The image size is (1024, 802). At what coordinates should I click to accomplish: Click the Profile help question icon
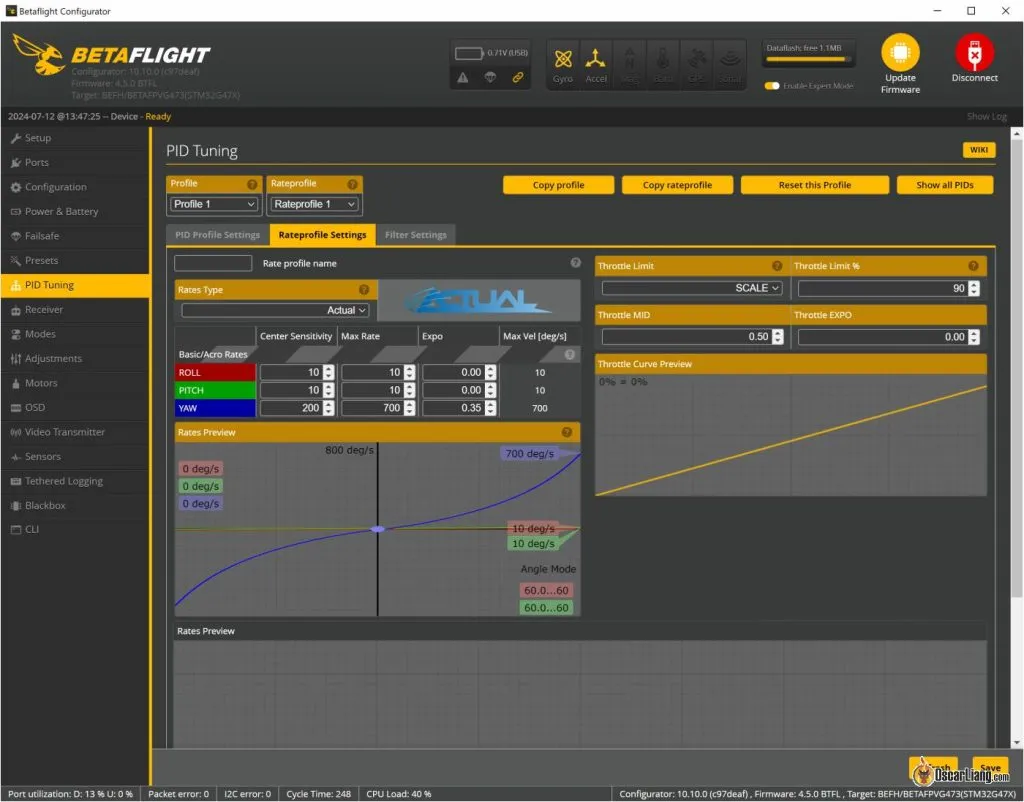pos(252,184)
